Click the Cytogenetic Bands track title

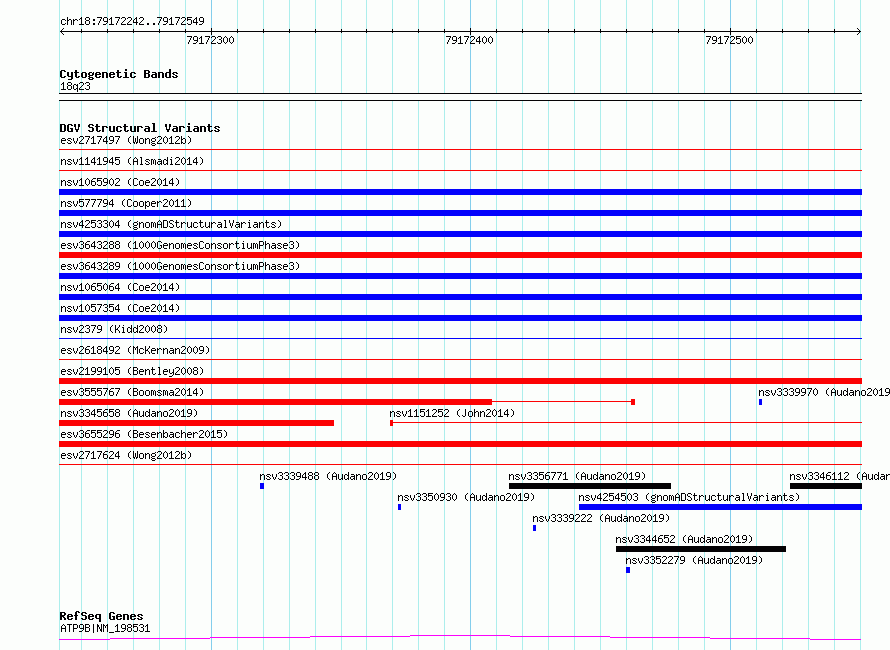coord(119,74)
